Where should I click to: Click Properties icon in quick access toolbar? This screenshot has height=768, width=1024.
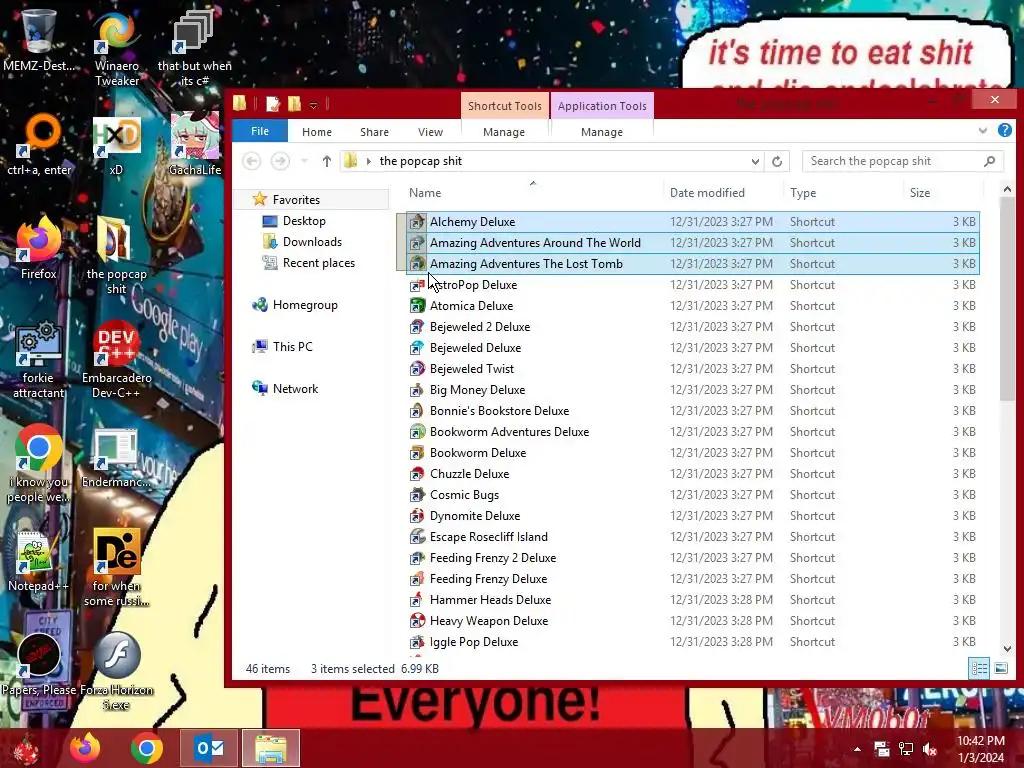pyautogui.click(x=273, y=103)
